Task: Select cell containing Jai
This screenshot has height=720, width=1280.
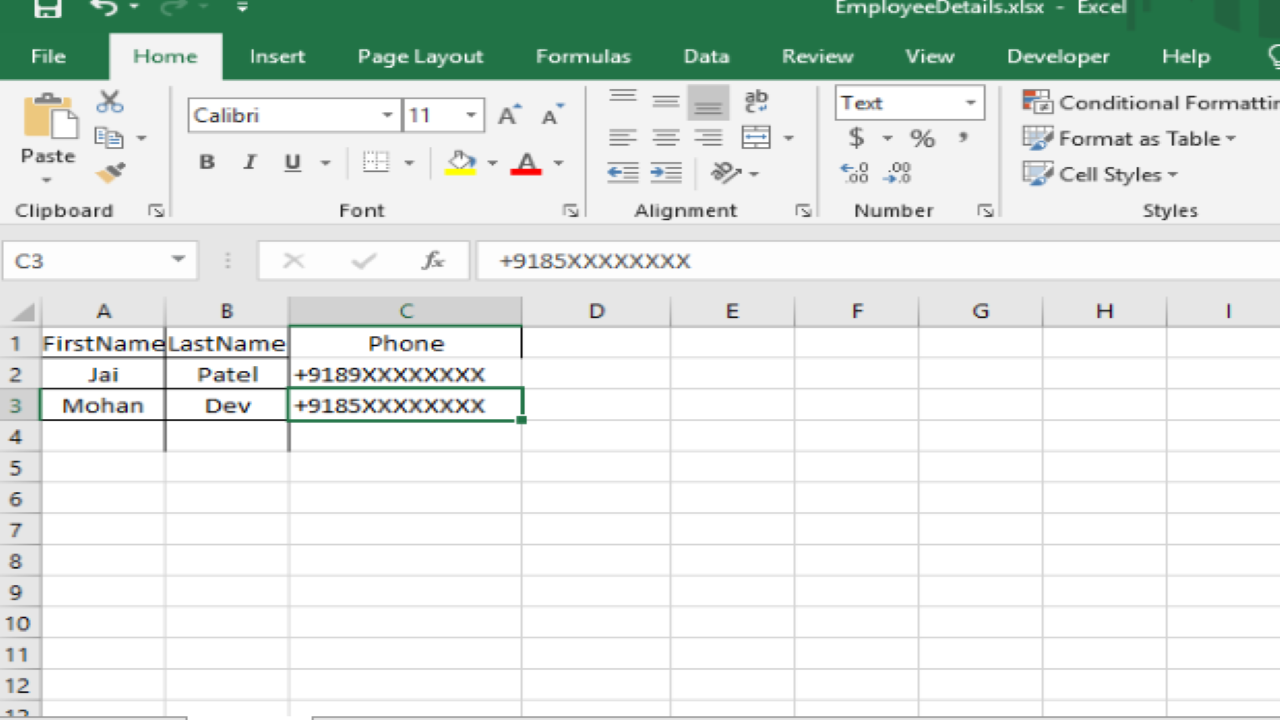Action: click(x=103, y=375)
